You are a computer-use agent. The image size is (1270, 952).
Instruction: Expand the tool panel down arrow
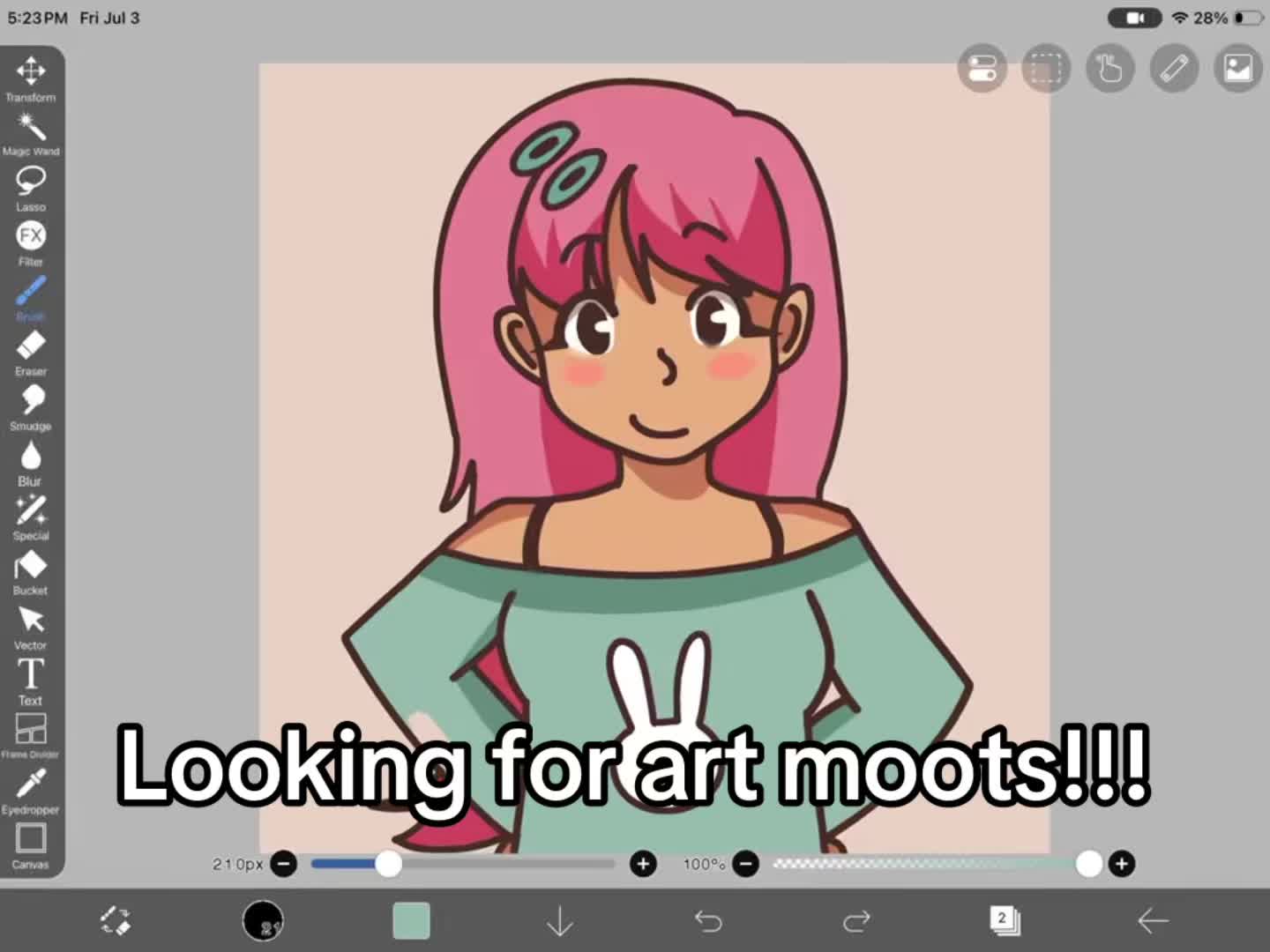pos(560,921)
